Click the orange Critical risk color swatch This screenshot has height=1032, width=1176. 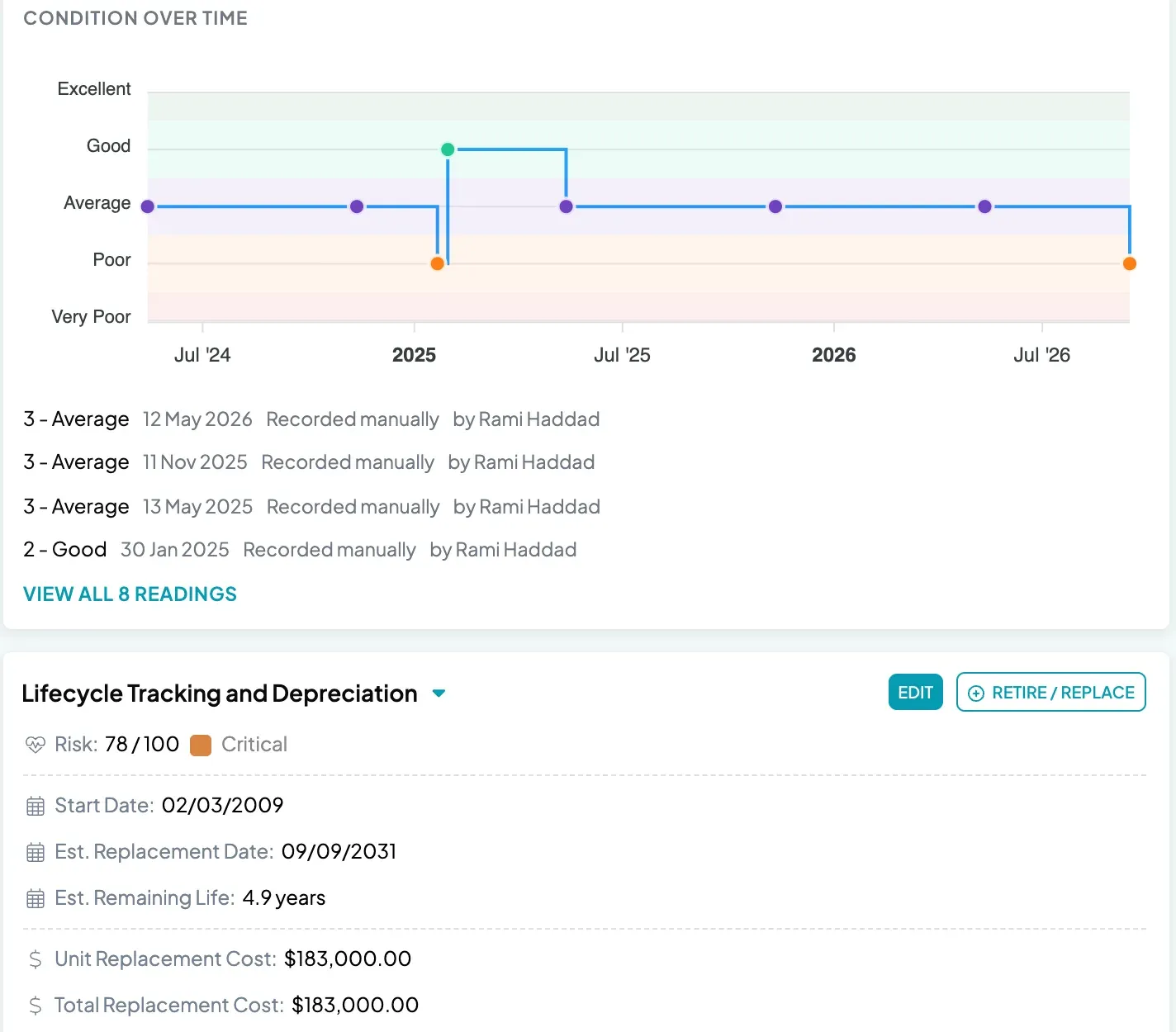point(201,746)
